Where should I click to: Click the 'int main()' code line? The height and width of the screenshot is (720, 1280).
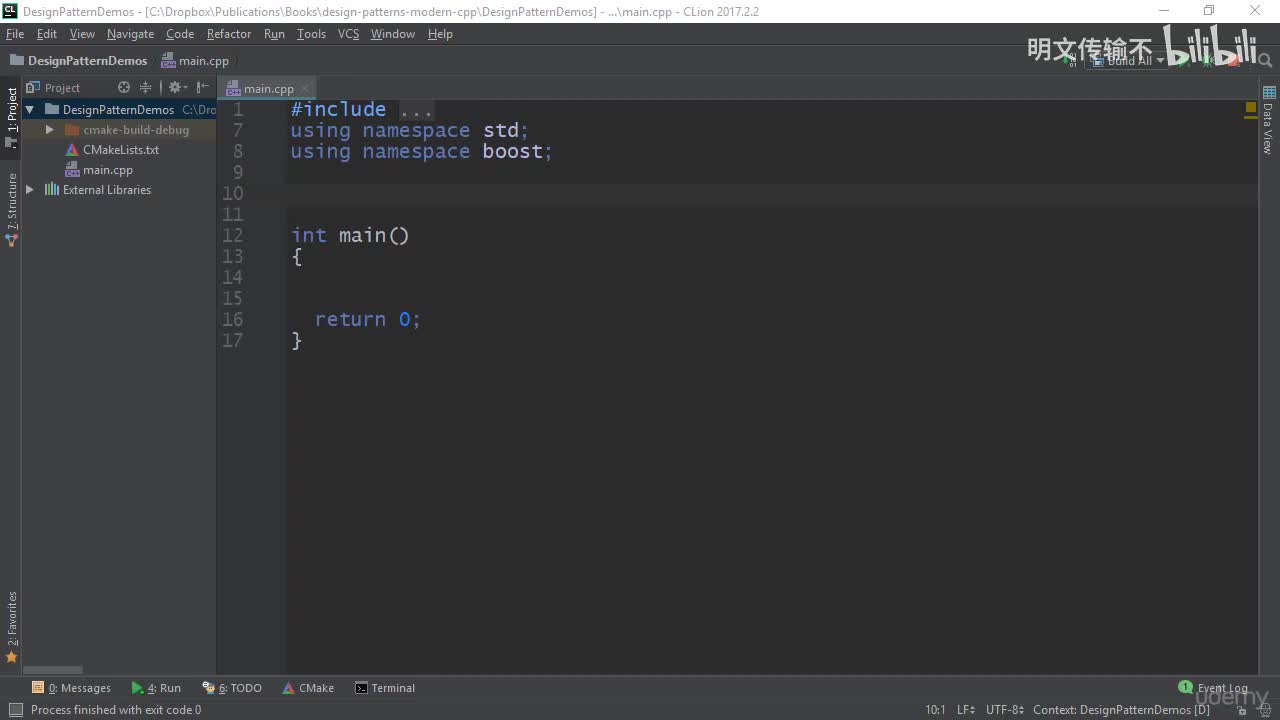coord(350,236)
